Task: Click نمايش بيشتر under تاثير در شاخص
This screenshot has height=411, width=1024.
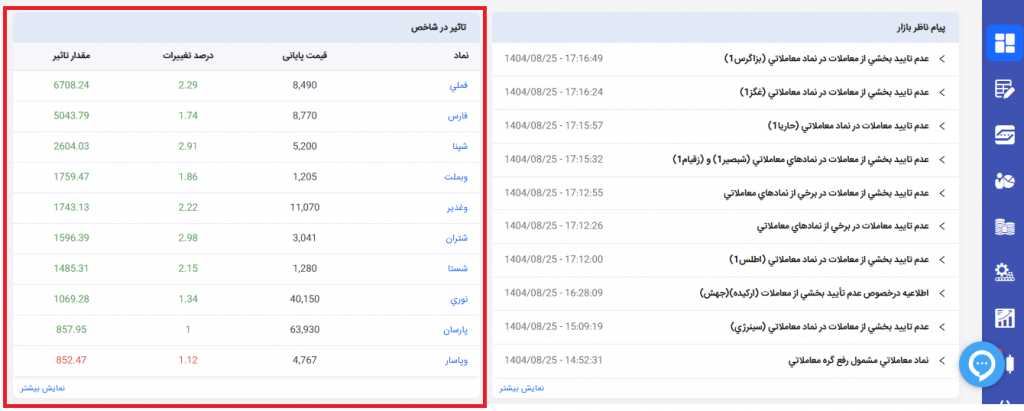Action: coord(43,388)
